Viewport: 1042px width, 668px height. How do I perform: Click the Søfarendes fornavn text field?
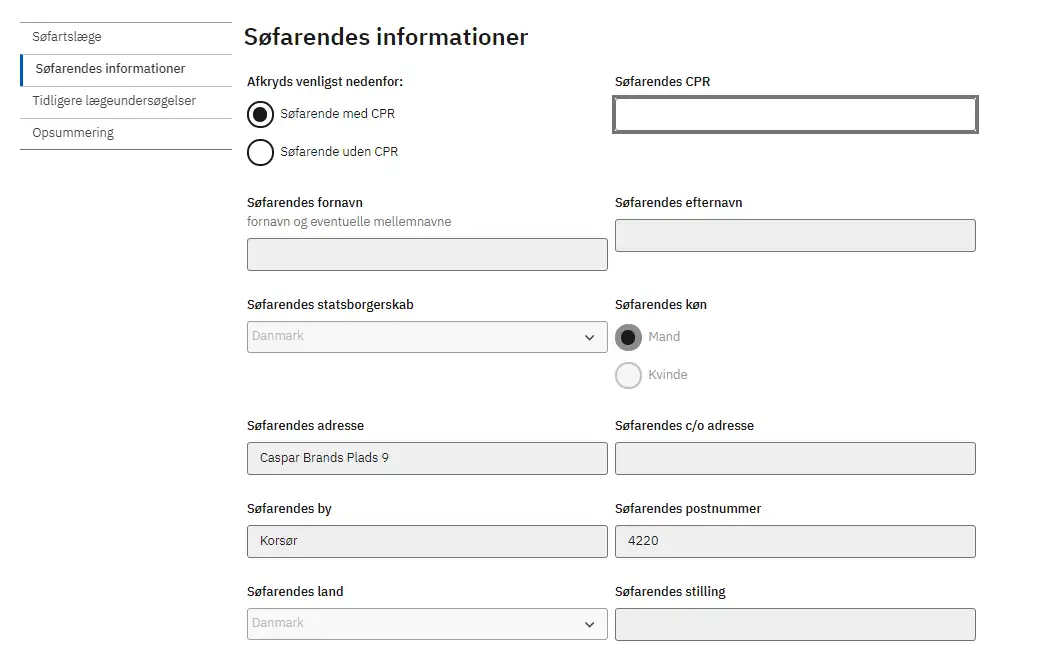tap(427, 255)
